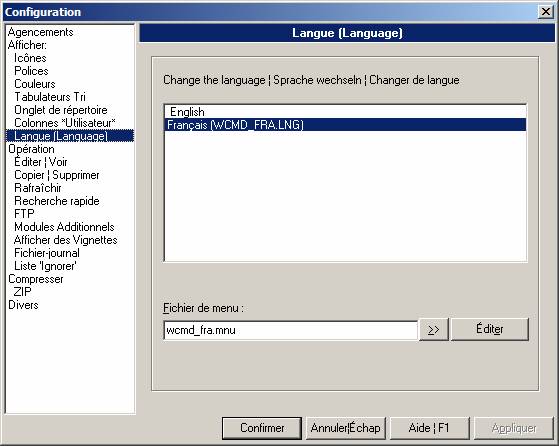Click the Éditer button
Screen dimensions: 559x446
(x=490, y=329)
